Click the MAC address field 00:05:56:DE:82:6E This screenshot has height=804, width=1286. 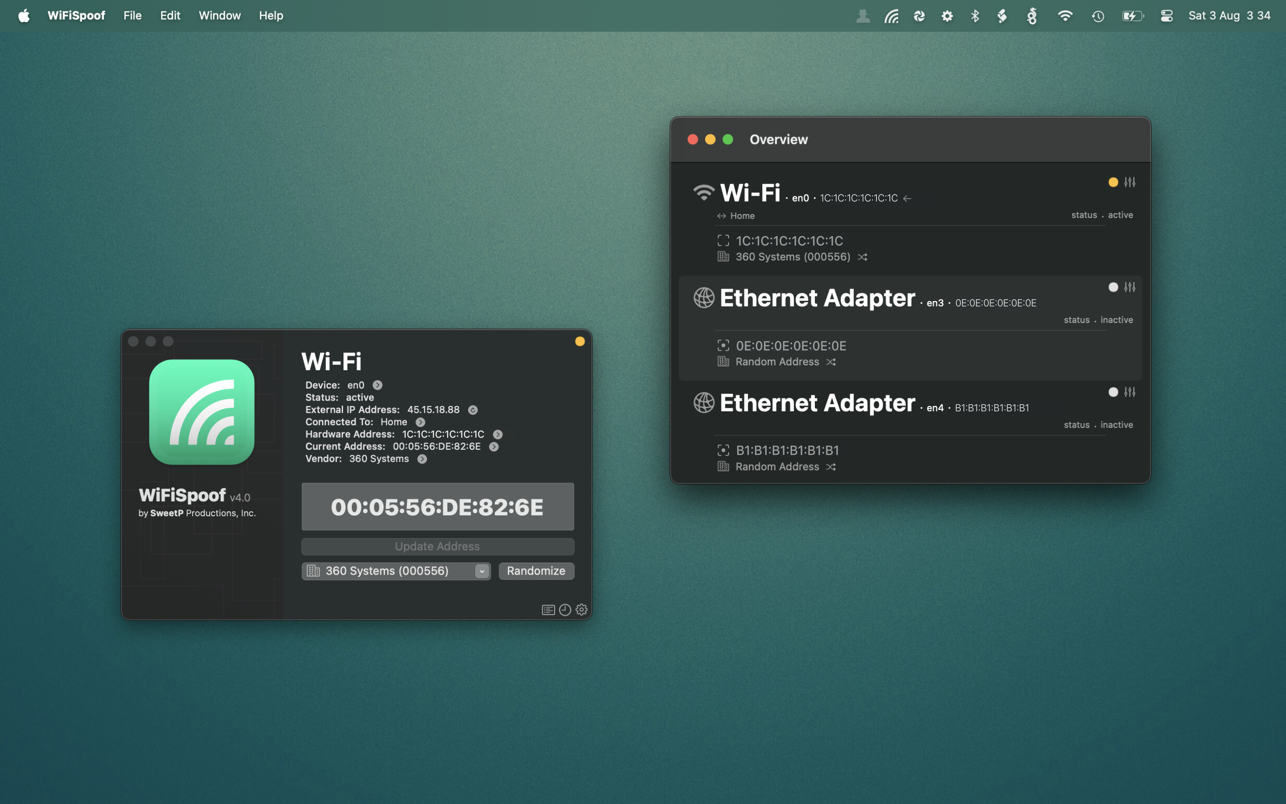pyautogui.click(x=438, y=507)
